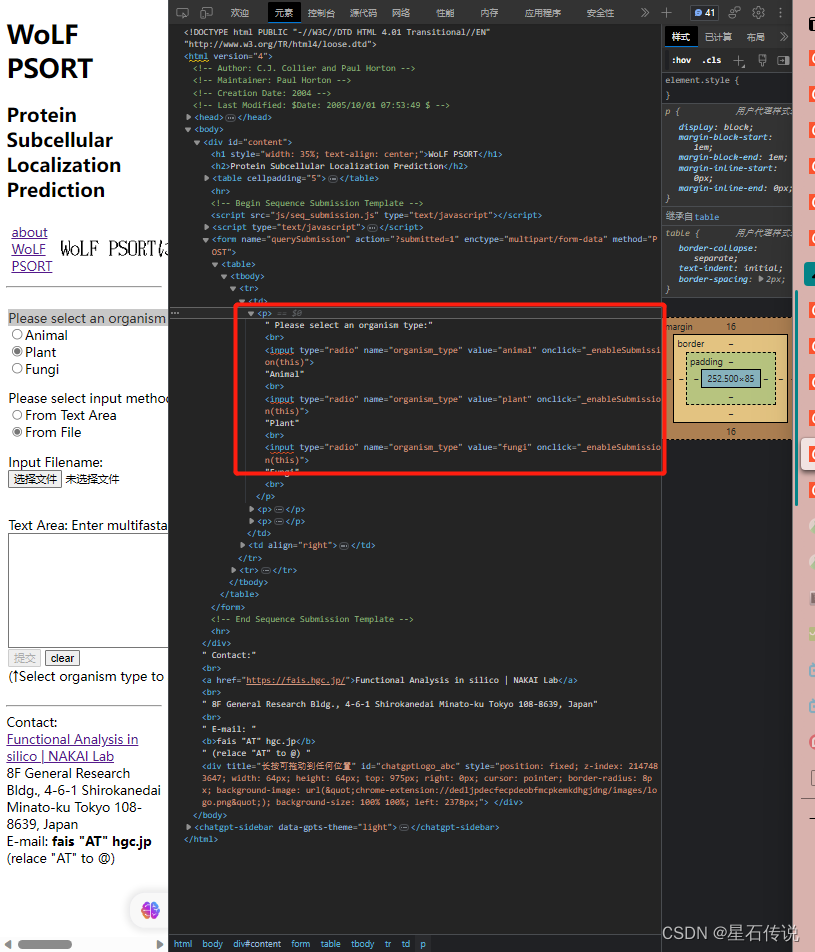Click into the multifasta text area
Image resolution: width=815 pixels, height=952 pixels.
coord(88,590)
